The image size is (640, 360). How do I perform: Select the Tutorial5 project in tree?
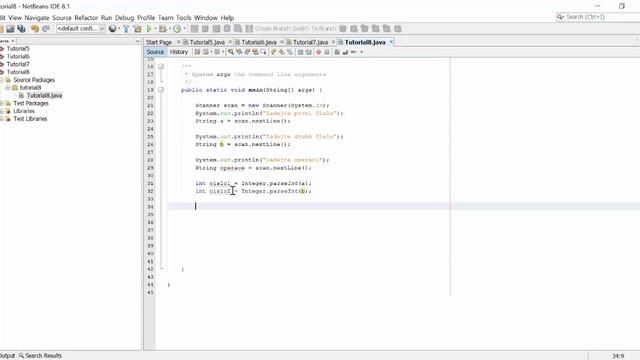18,49
